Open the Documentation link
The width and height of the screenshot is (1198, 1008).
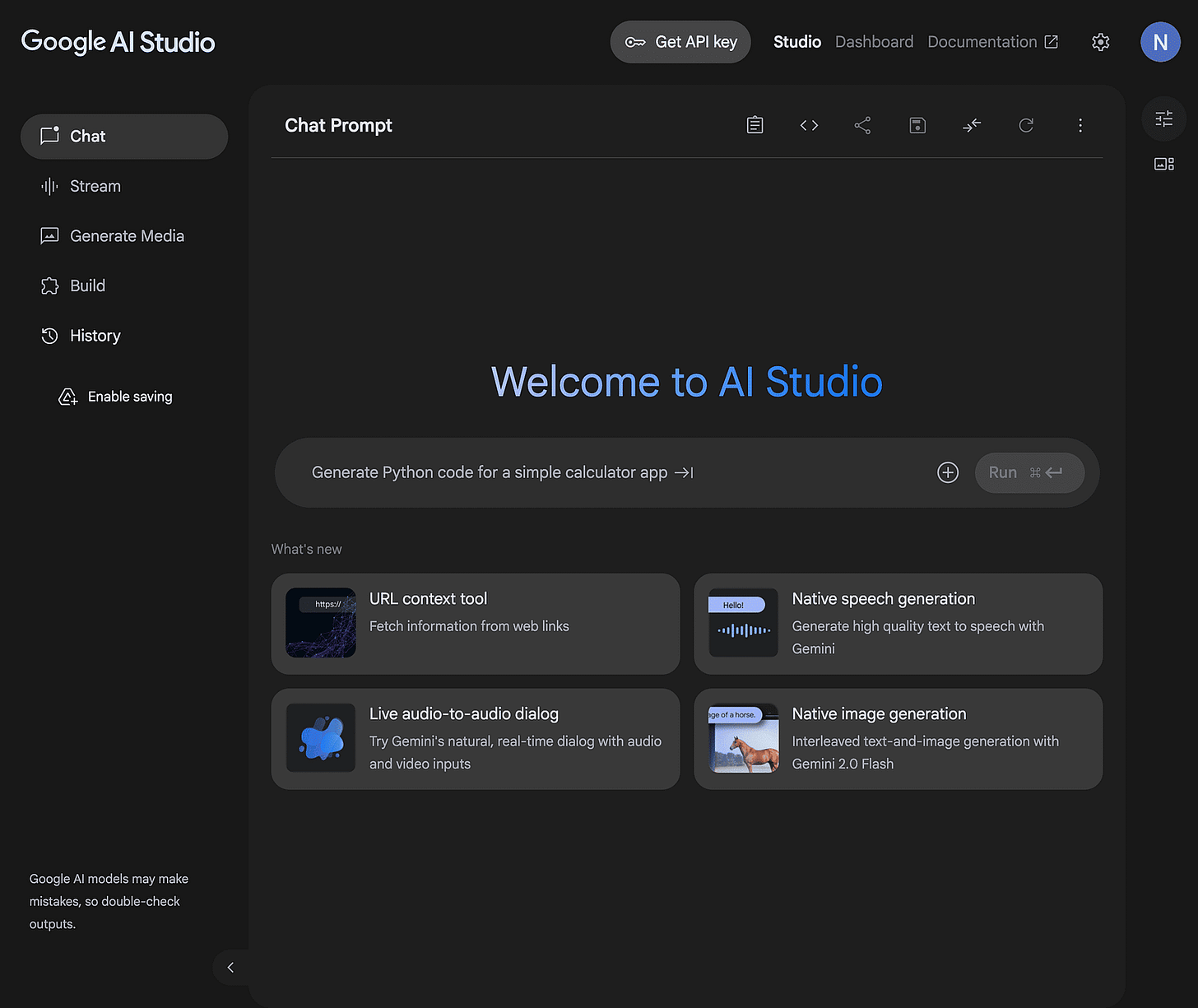993,42
